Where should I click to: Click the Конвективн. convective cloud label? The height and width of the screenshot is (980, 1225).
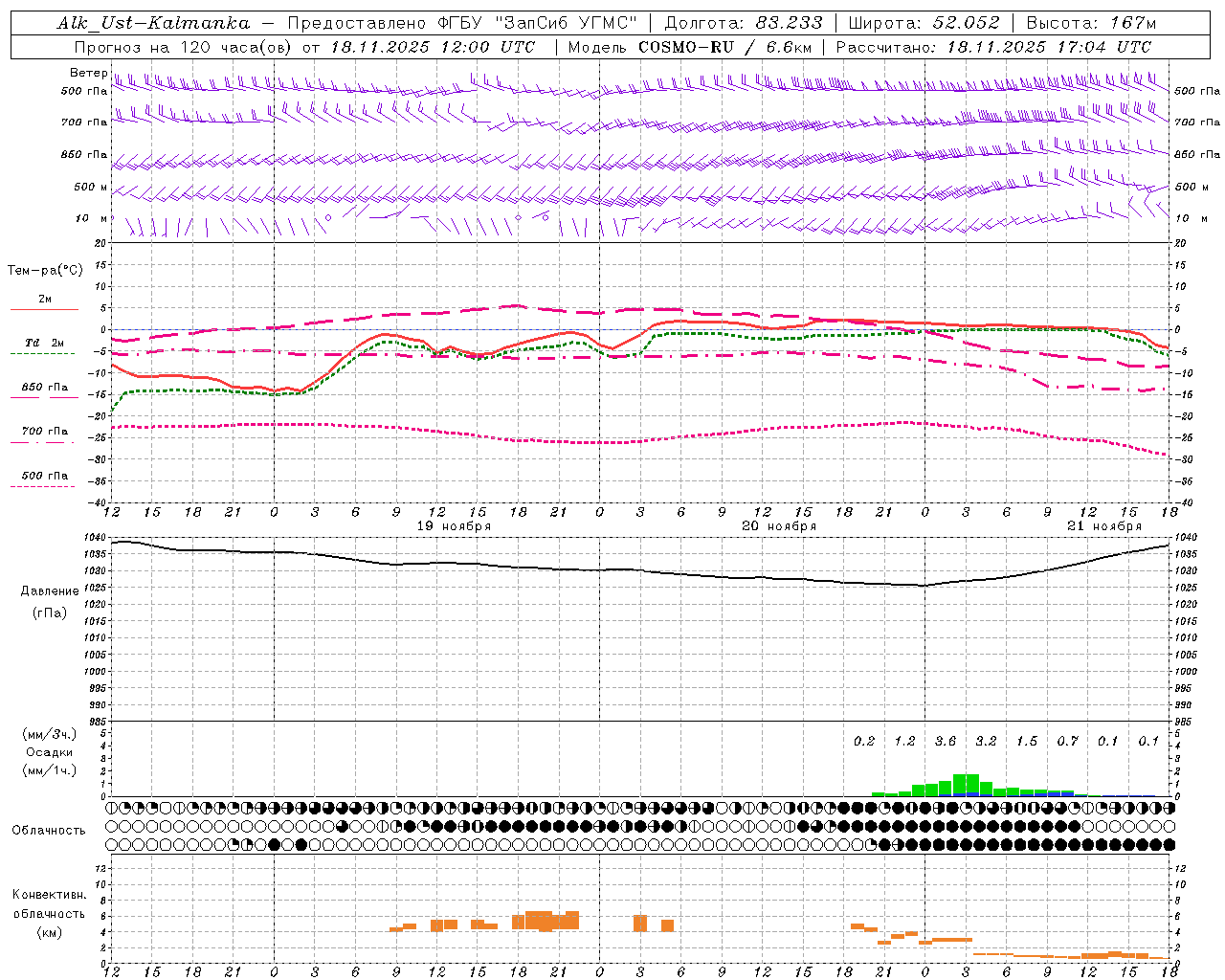click(x=50, y=895)
